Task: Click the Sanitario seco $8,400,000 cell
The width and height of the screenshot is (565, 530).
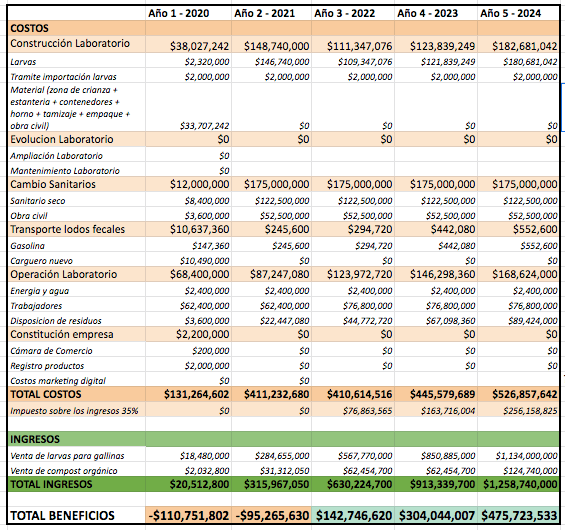Action: tap(188, 201)
